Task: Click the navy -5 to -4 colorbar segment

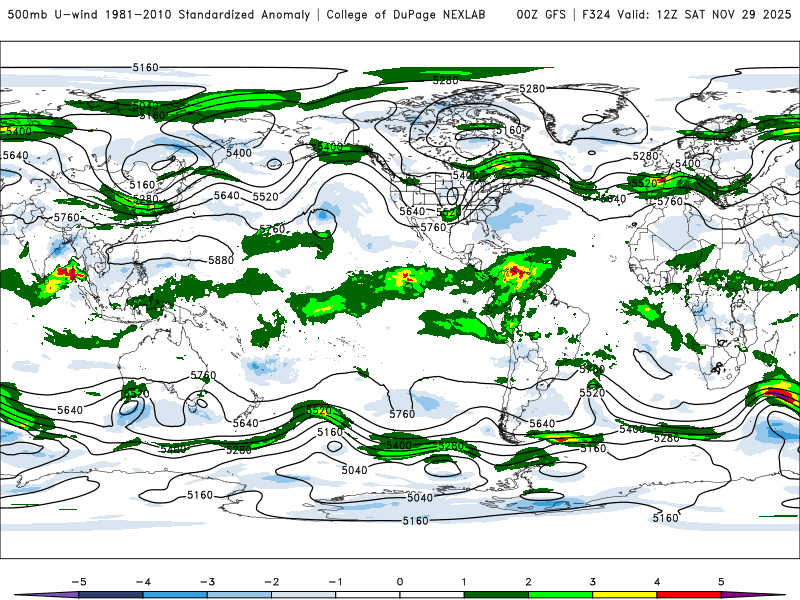Action: click(x=111, y=595)
